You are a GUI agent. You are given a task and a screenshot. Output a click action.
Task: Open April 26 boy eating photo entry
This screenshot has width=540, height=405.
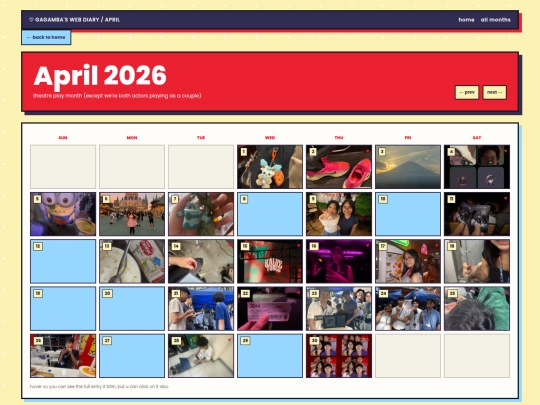(63, 356)
